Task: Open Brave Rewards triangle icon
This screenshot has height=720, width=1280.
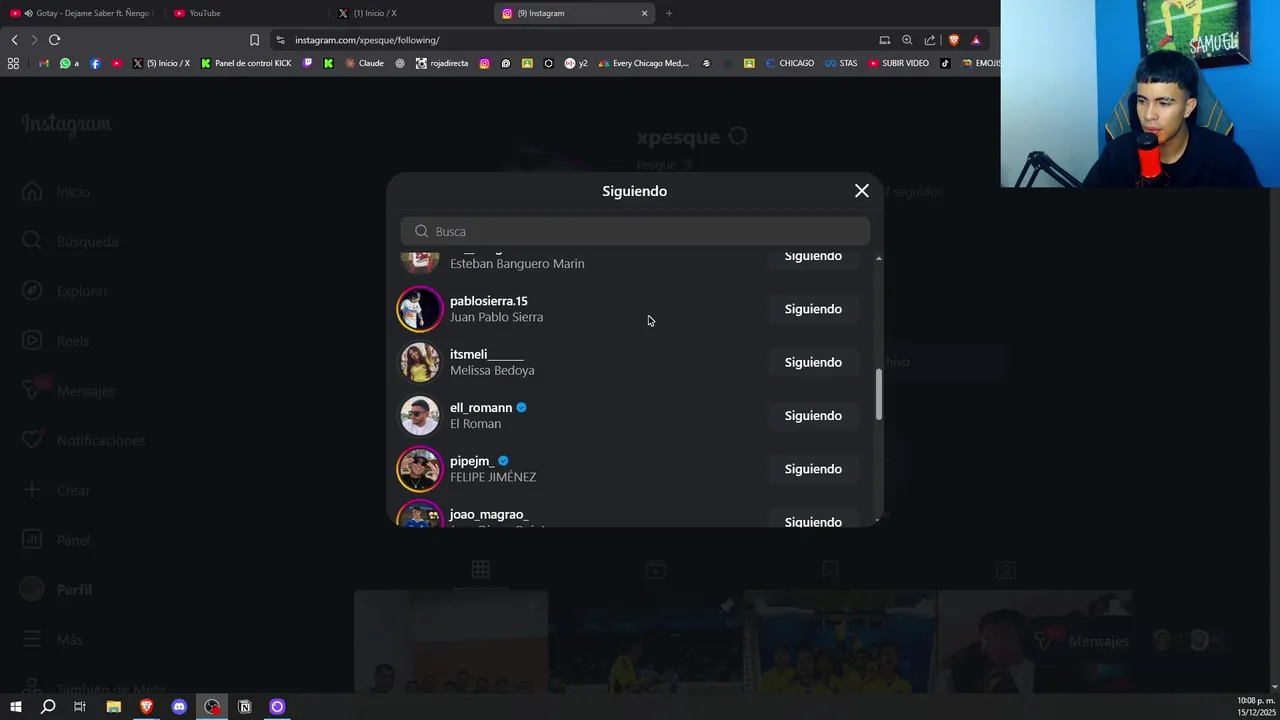Action: pos(976,40)
